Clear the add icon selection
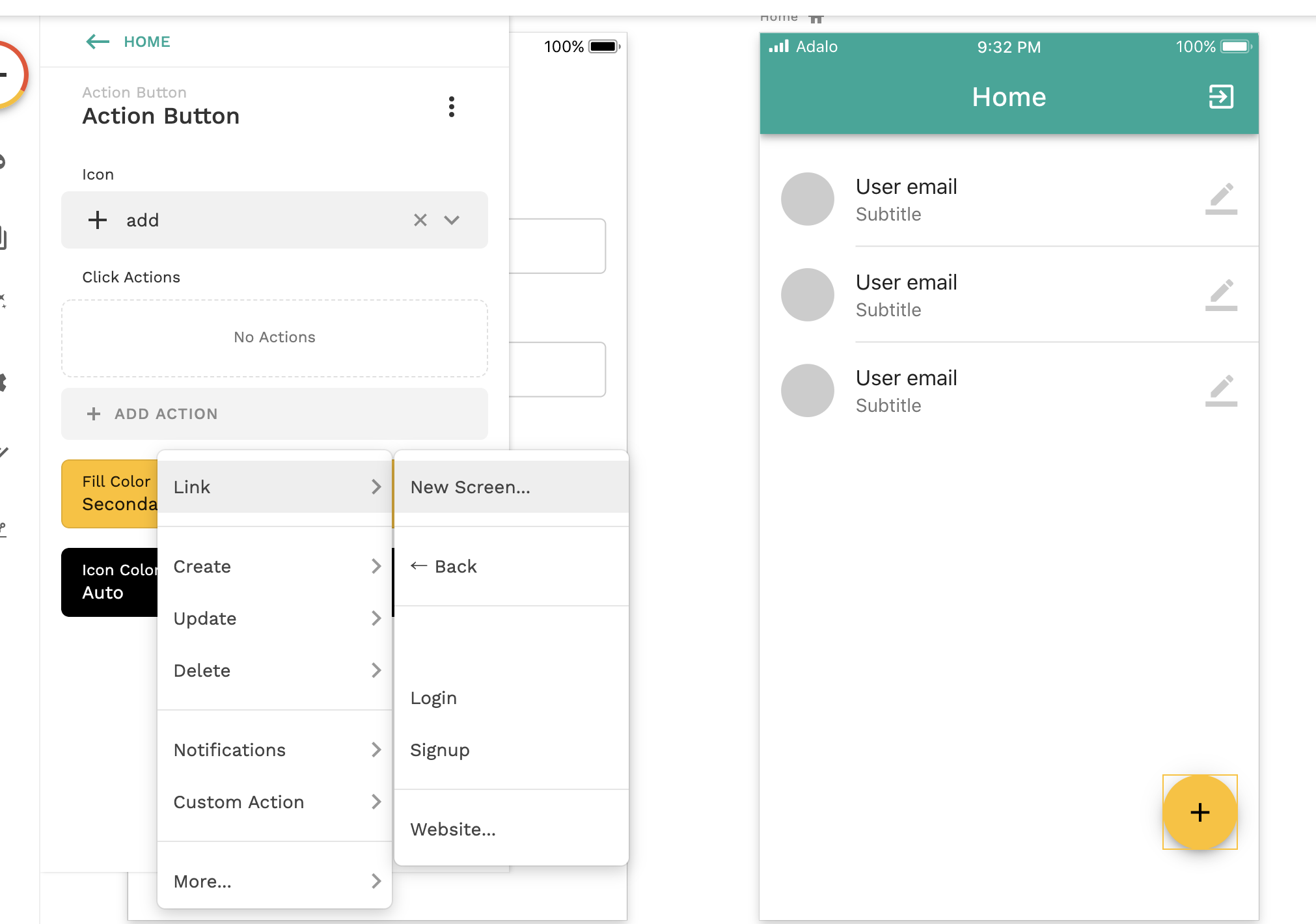1316x924 pixels. (420, 220)
